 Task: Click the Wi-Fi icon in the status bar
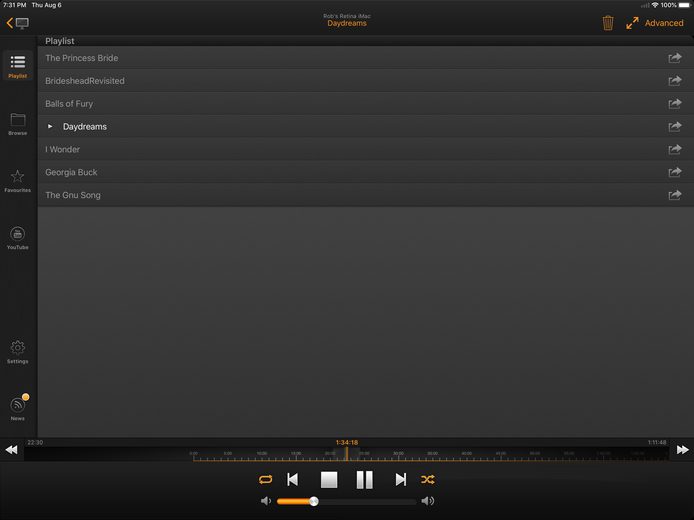(x=655, y=5)
